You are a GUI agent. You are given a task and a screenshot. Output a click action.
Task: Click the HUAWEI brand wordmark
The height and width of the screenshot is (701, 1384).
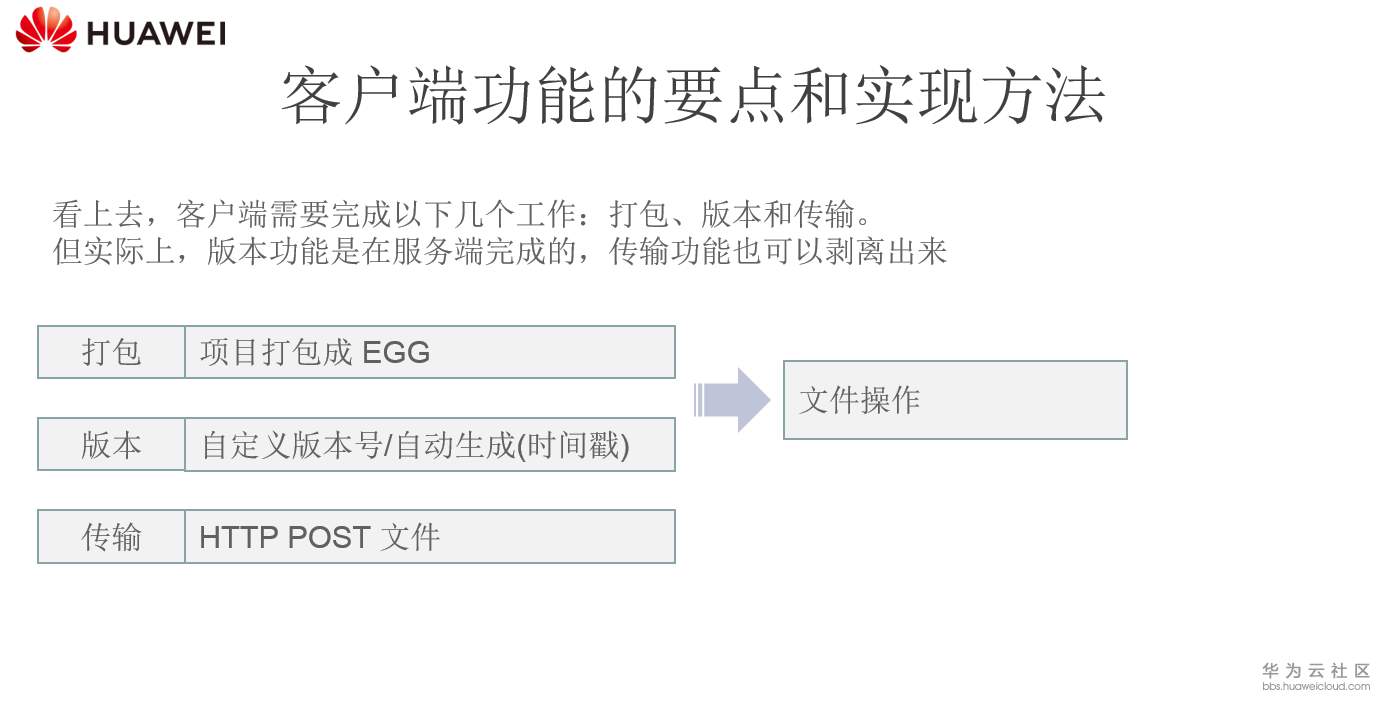(x=156, y=33)
